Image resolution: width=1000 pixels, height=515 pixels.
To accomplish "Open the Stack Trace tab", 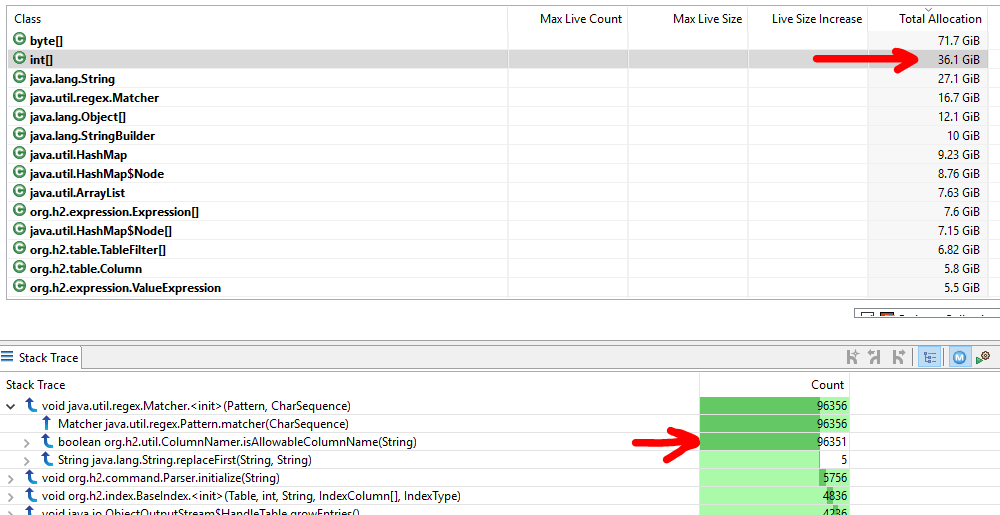I will click(41, 358).
